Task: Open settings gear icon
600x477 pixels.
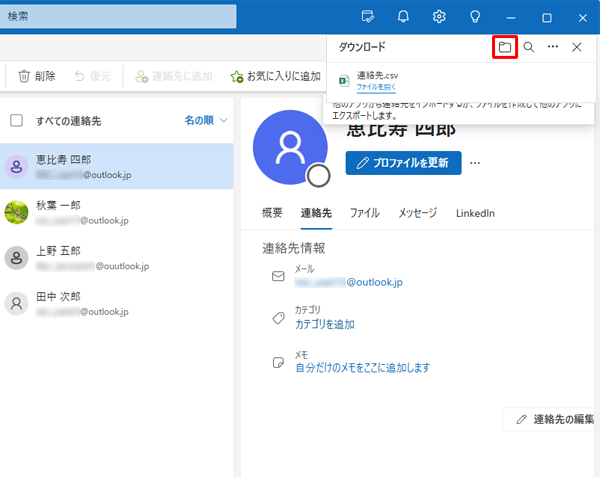Action: pos(439,16)
